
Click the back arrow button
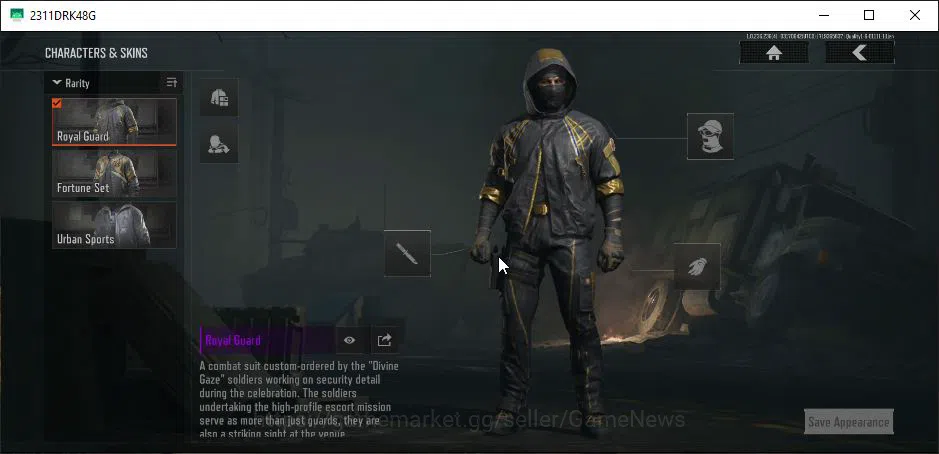[x=859, y=53]
